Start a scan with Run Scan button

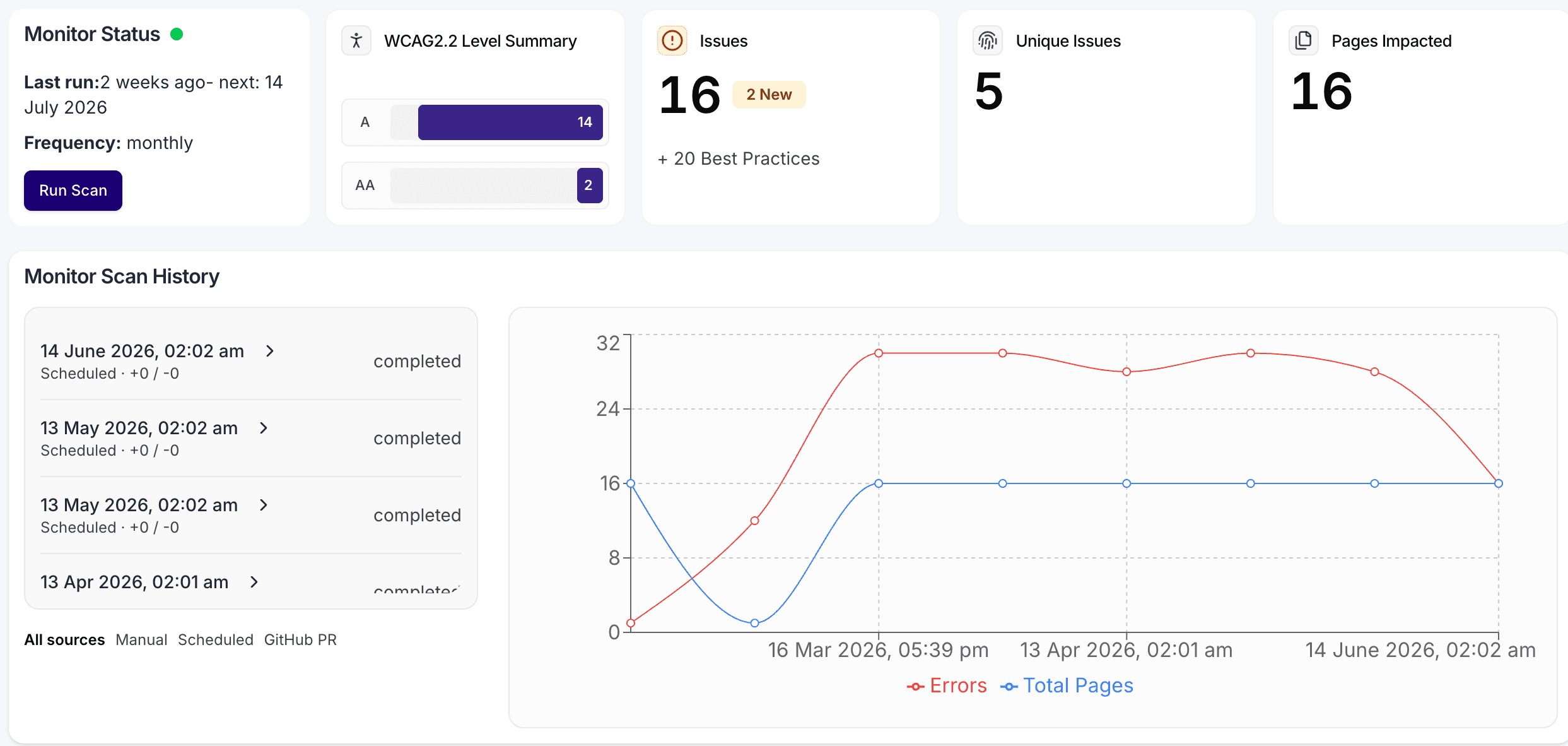pyautogui.click(x=73, y=191)
